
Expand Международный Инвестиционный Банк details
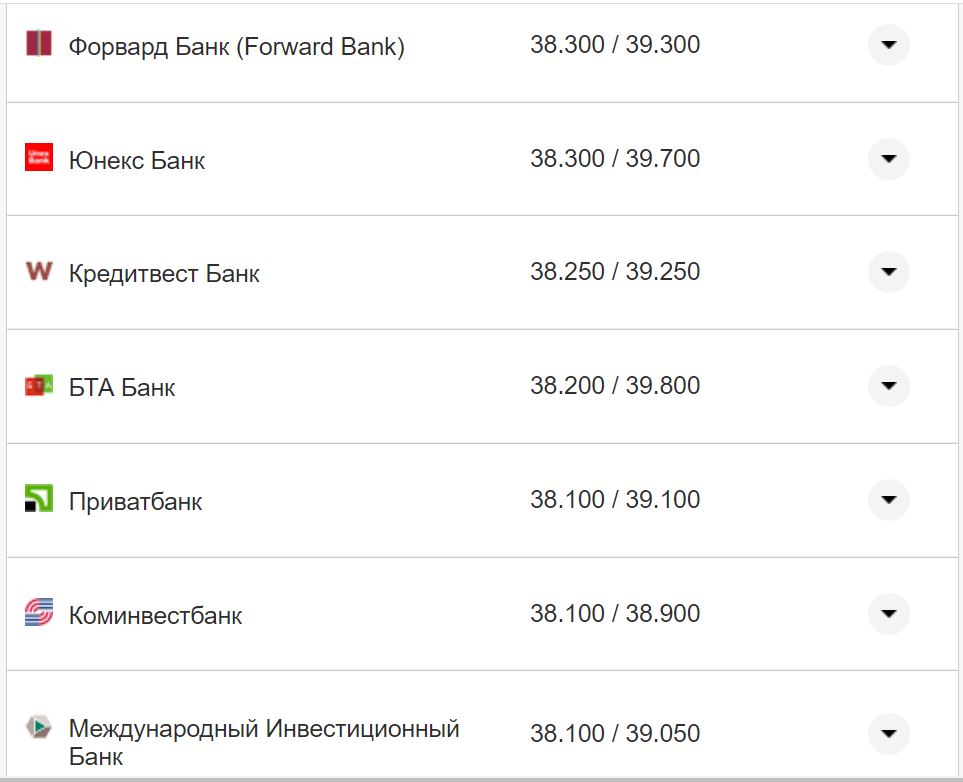(888, 733)
